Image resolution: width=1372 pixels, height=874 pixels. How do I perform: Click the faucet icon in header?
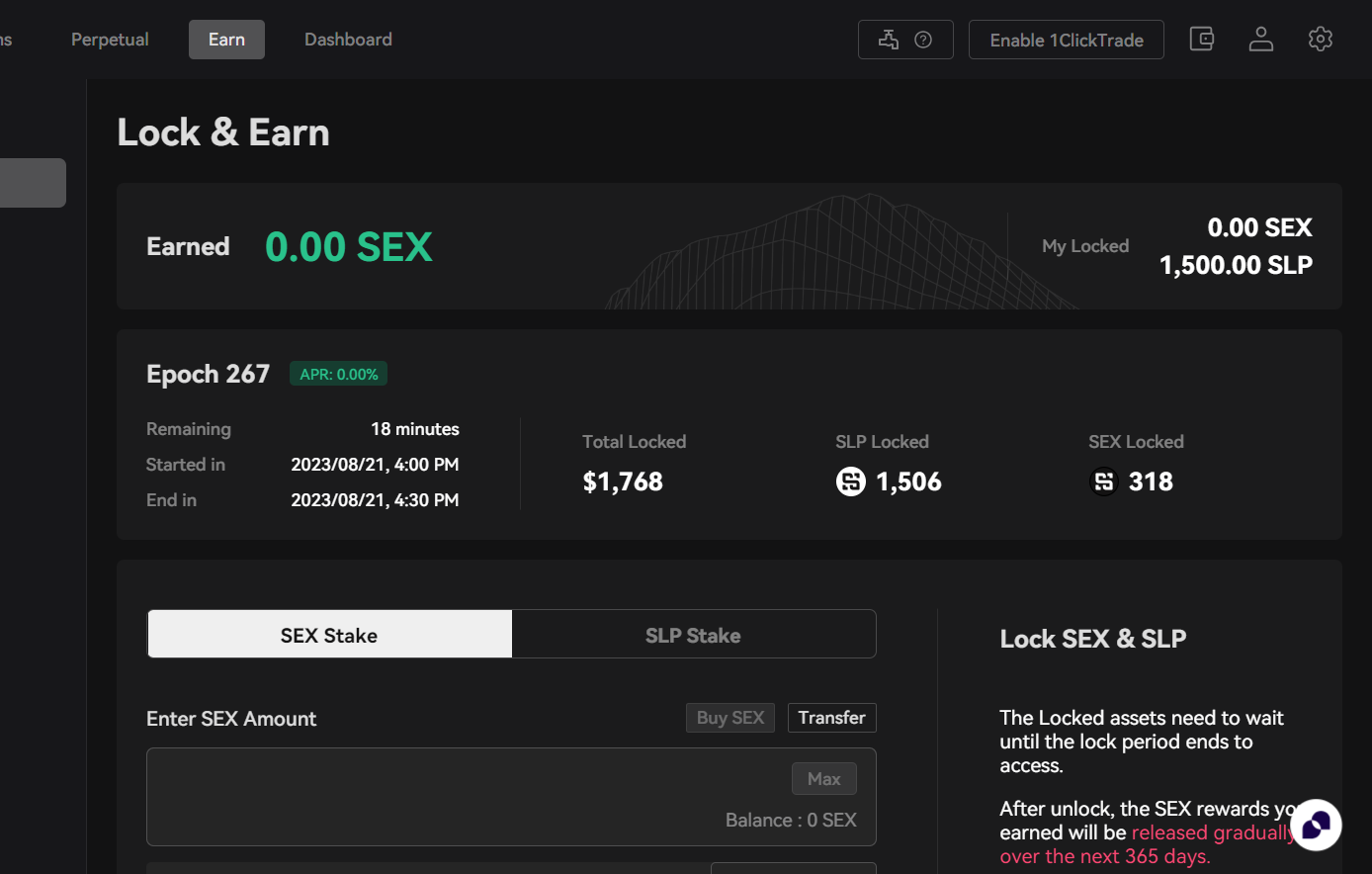point(889,40)
